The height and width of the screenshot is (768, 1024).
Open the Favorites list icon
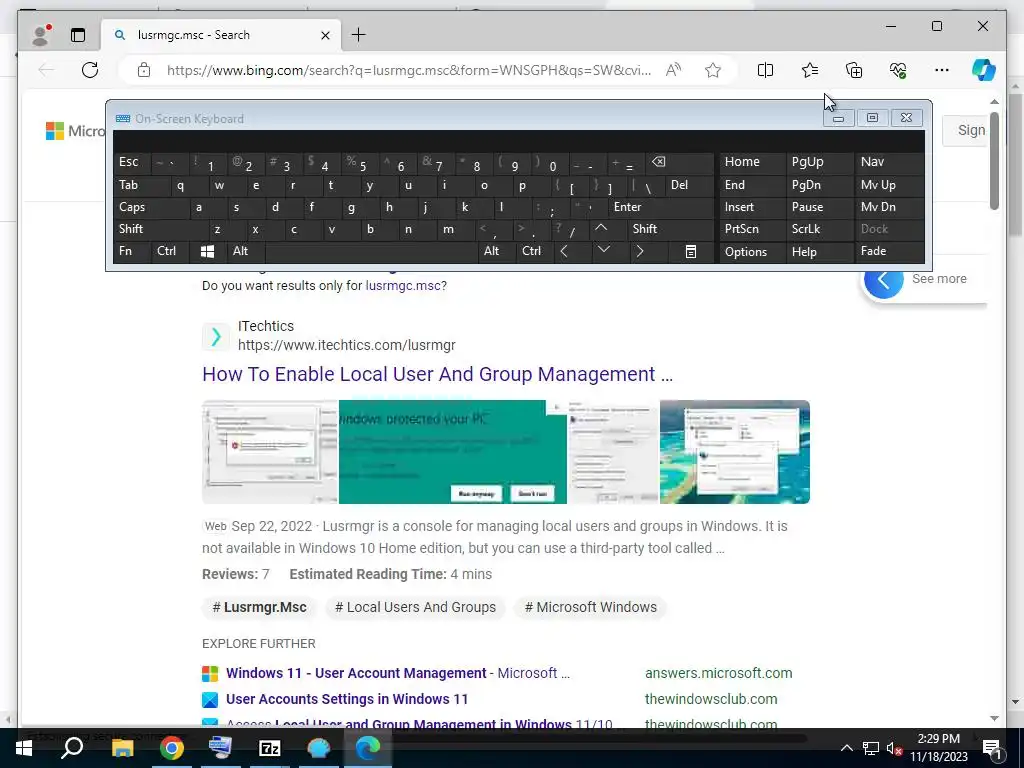pos(810,70)
